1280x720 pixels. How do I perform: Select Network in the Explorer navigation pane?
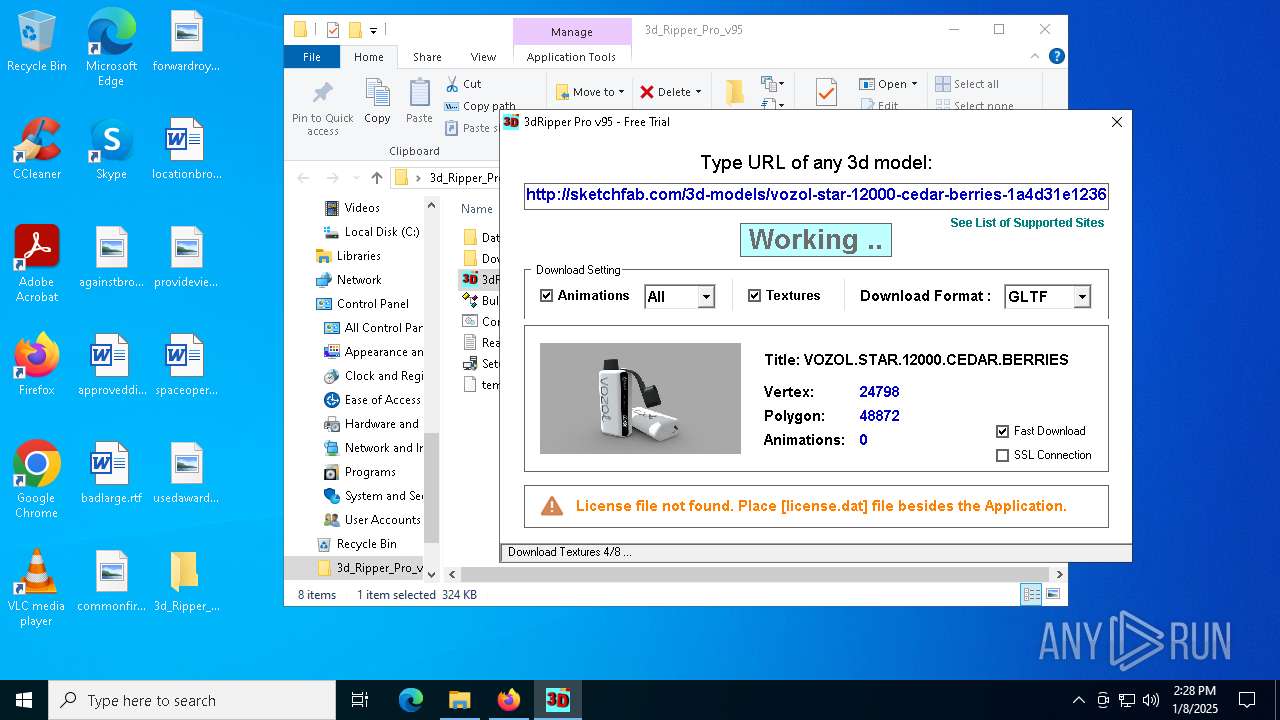pos(348,280)
